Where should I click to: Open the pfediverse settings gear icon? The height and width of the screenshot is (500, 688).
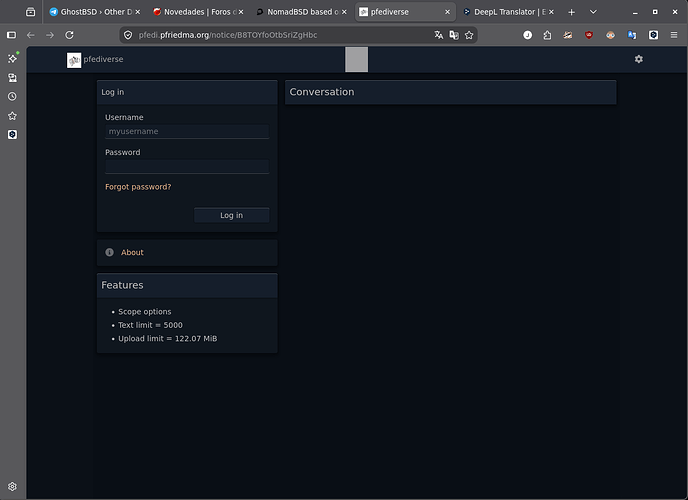[638, 59]
